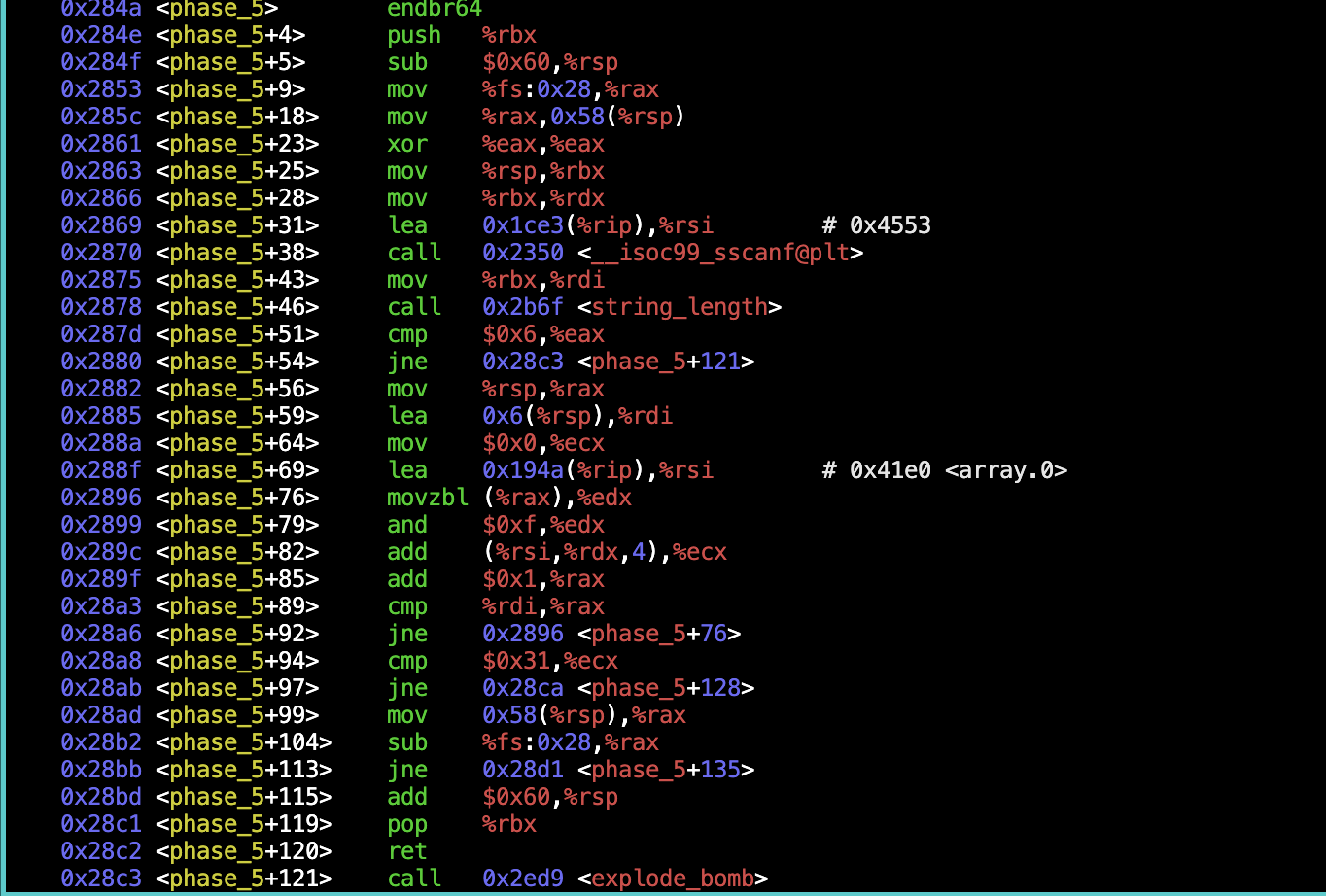Click the explode_bomb symbol reference
This screenshot has width=1326, height=896.
coord(671,878)
